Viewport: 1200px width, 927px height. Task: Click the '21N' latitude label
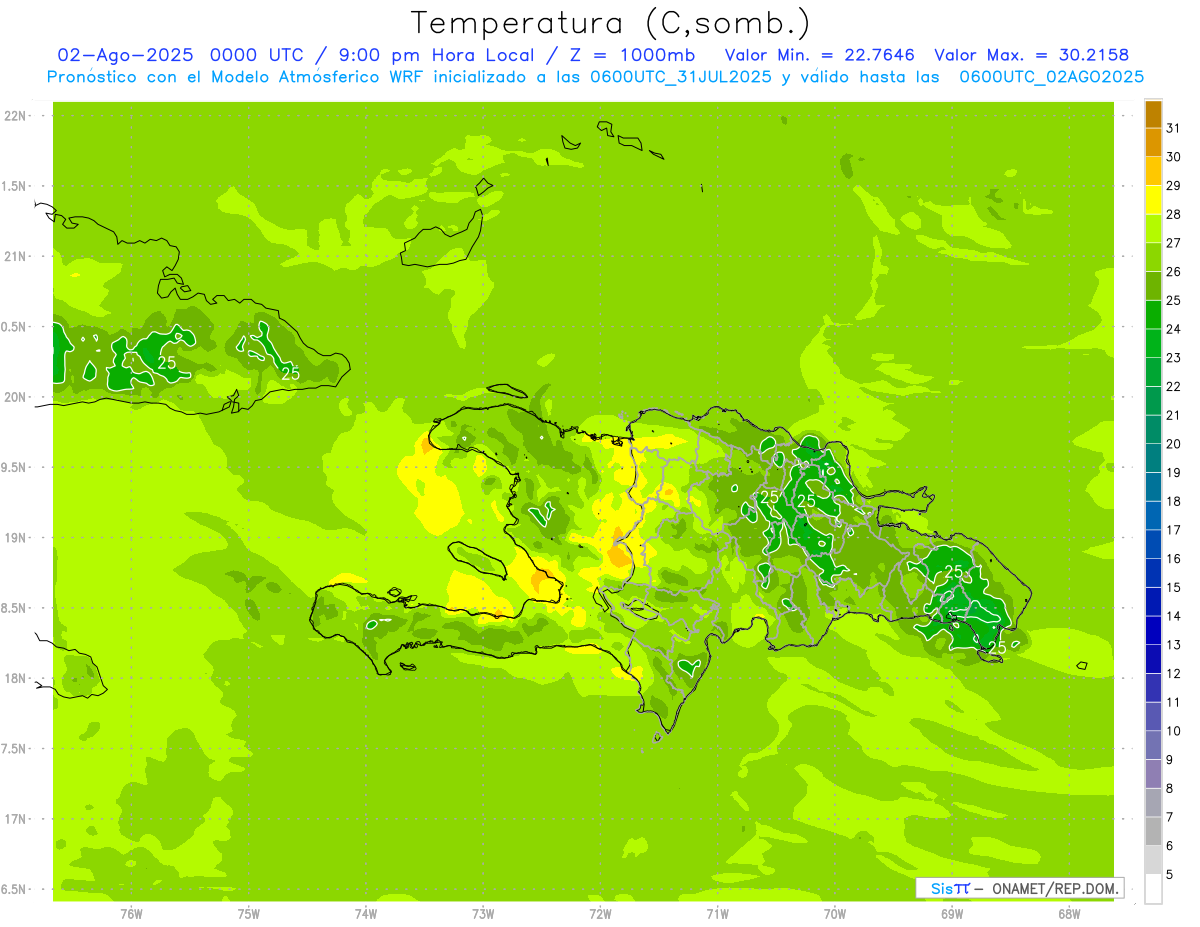[15, 257]
